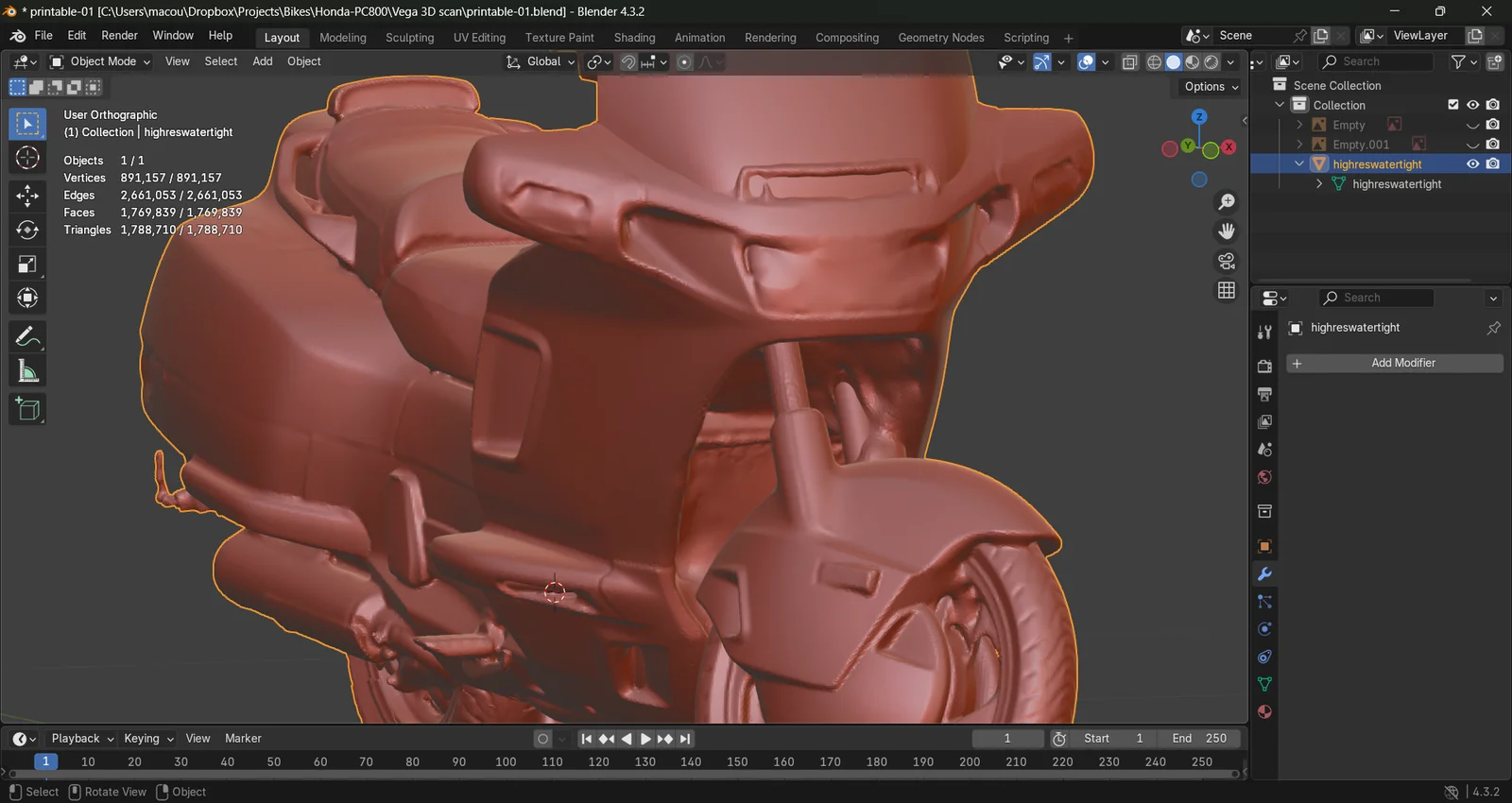Open the Playback dropdown
Screen dimensions: 1512x803
pyautogui.click(x=82, y=739)
